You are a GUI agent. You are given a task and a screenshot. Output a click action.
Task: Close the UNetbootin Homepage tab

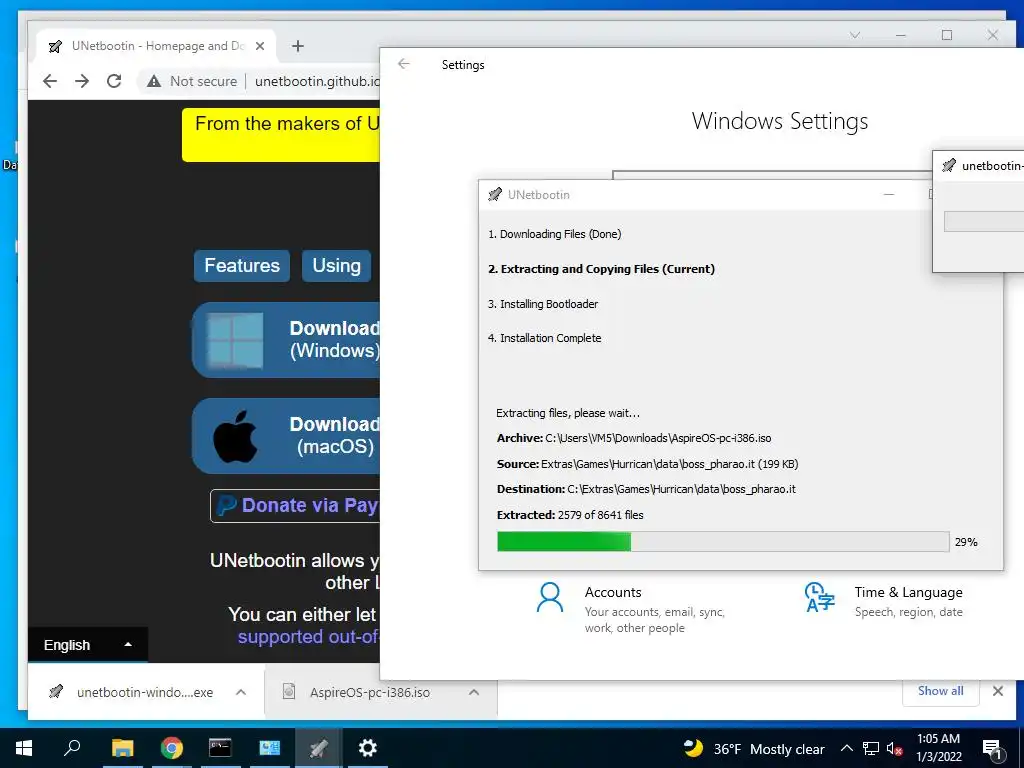tap(260, 46)
